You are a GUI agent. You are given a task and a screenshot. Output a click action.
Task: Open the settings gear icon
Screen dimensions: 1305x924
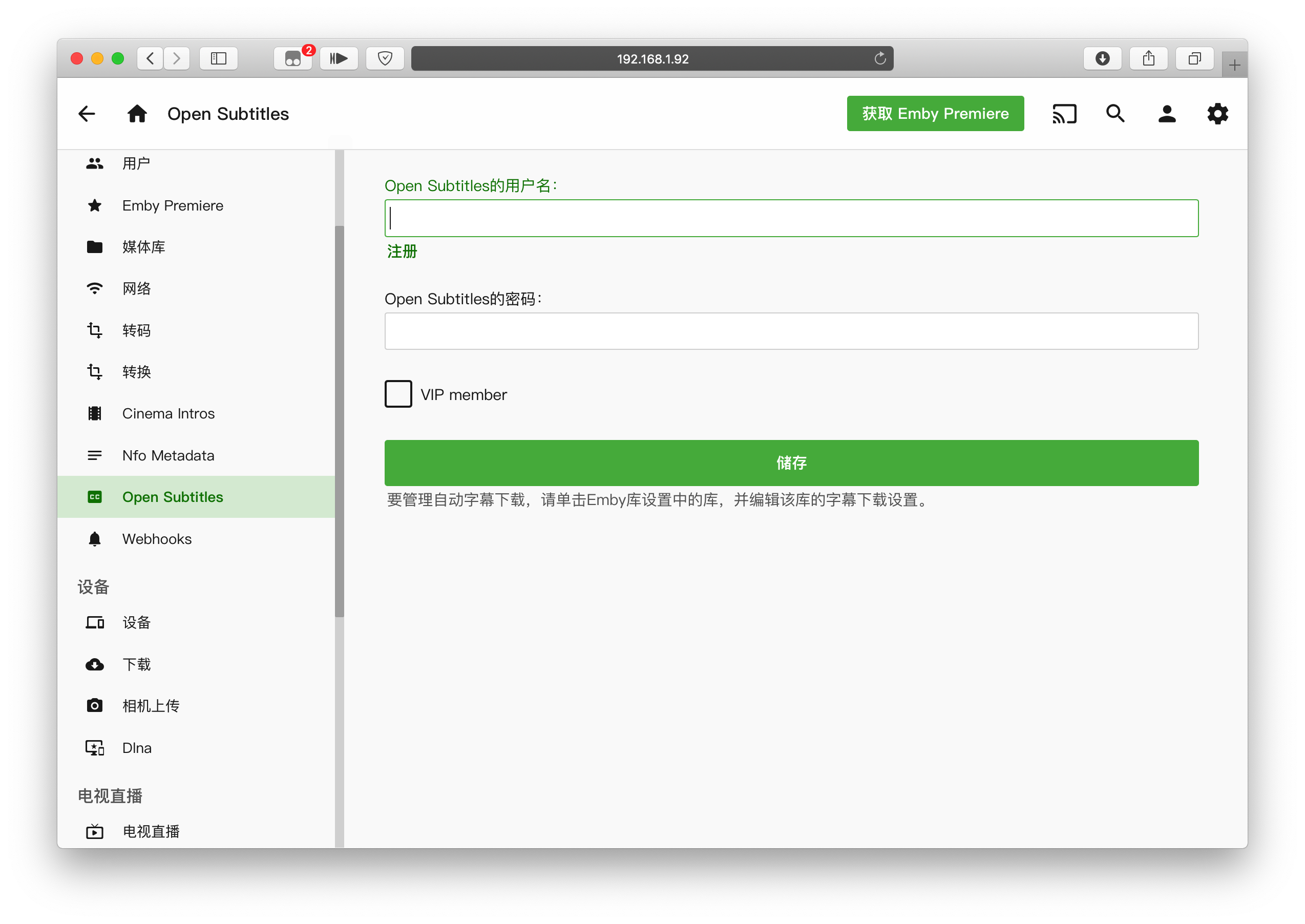(1217, 114)
